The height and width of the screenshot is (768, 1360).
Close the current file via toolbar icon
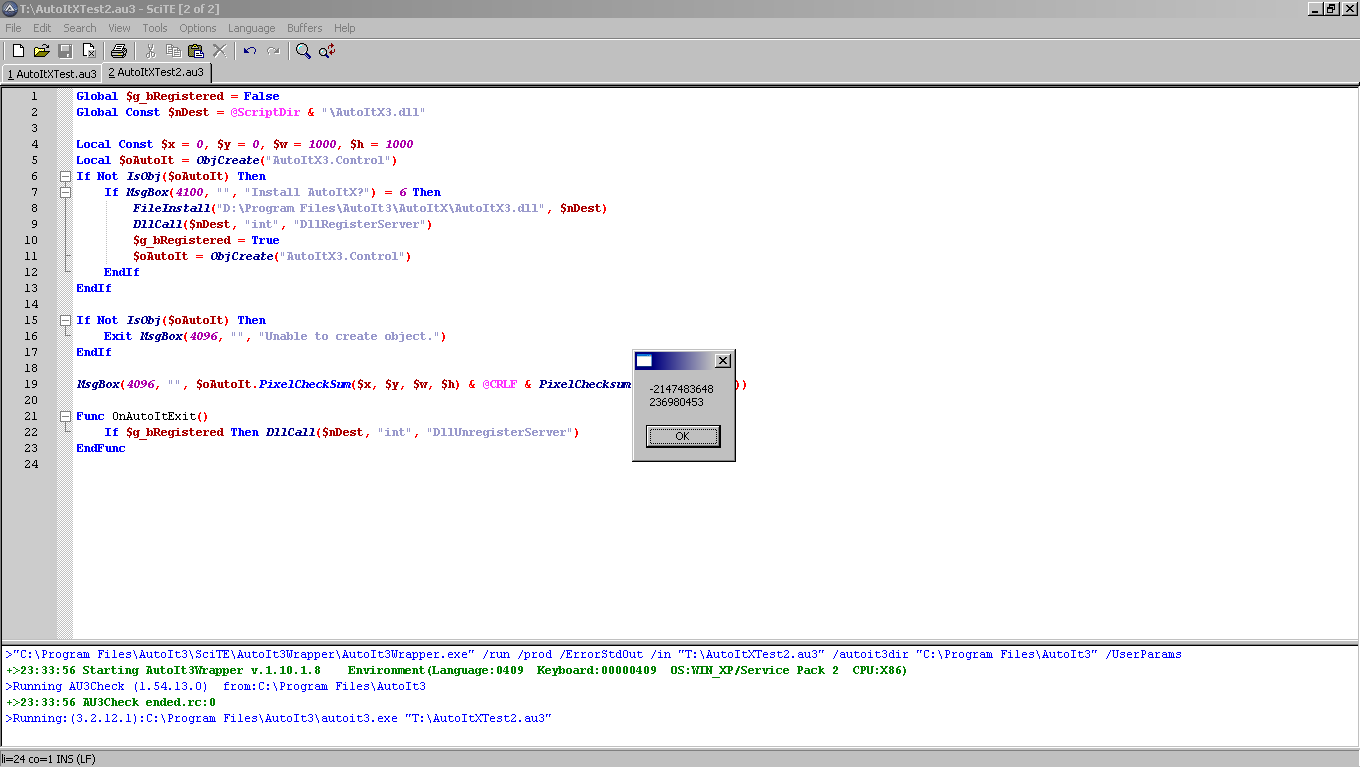coord(89,51)
